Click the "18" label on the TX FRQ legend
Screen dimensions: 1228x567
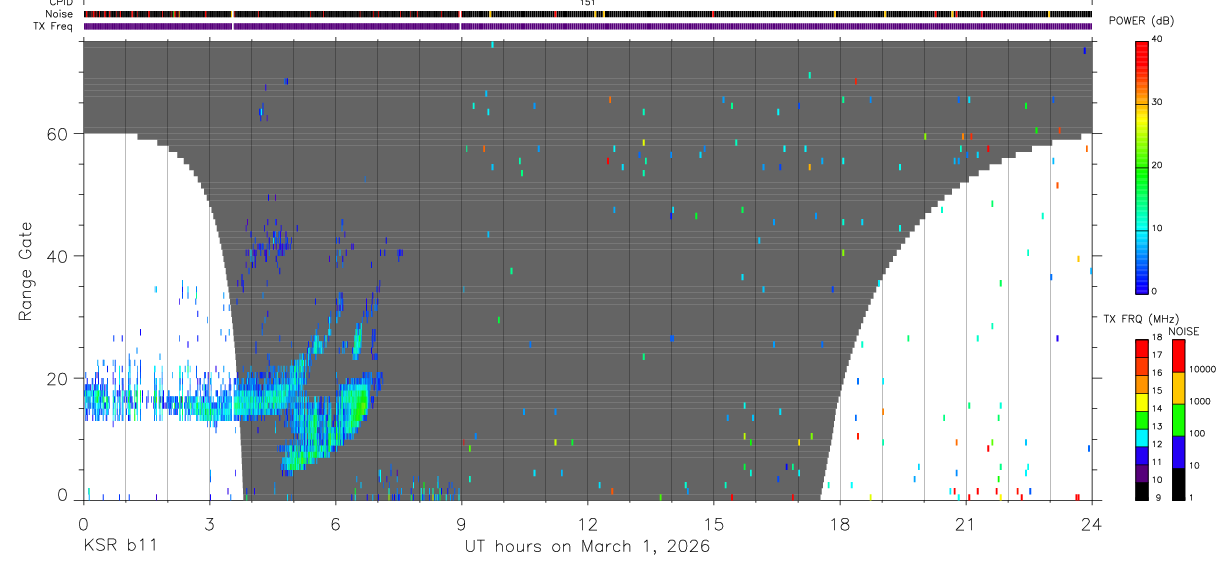tap(1157, 337)
